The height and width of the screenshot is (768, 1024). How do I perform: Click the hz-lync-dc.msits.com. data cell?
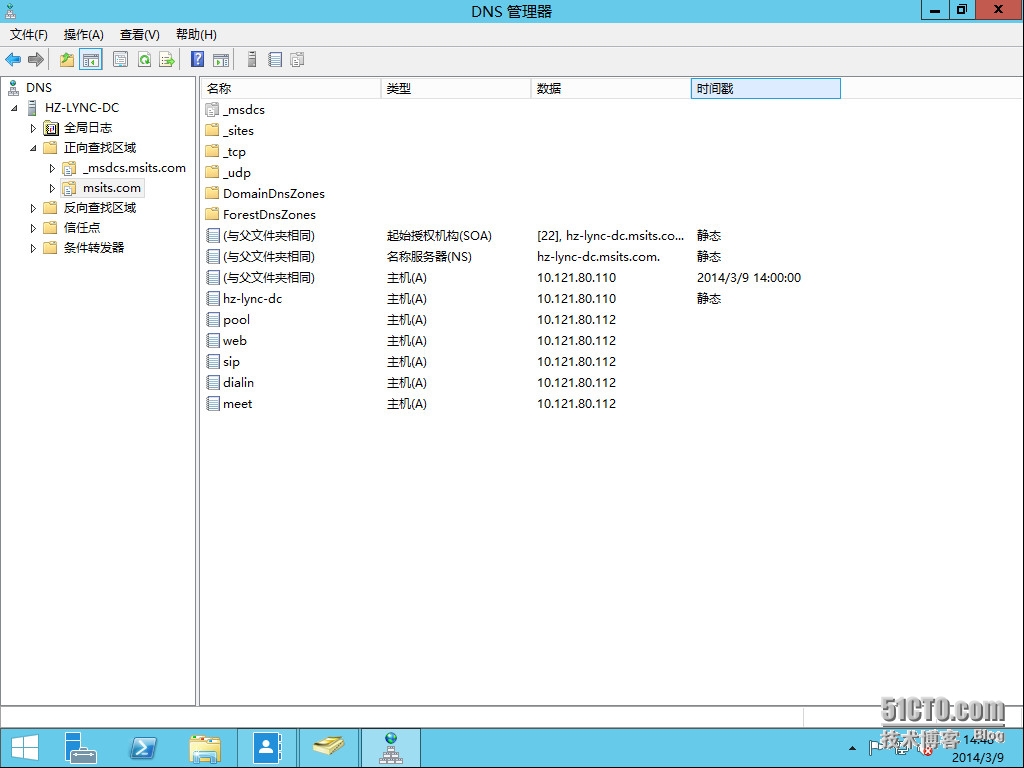(598, 257)
